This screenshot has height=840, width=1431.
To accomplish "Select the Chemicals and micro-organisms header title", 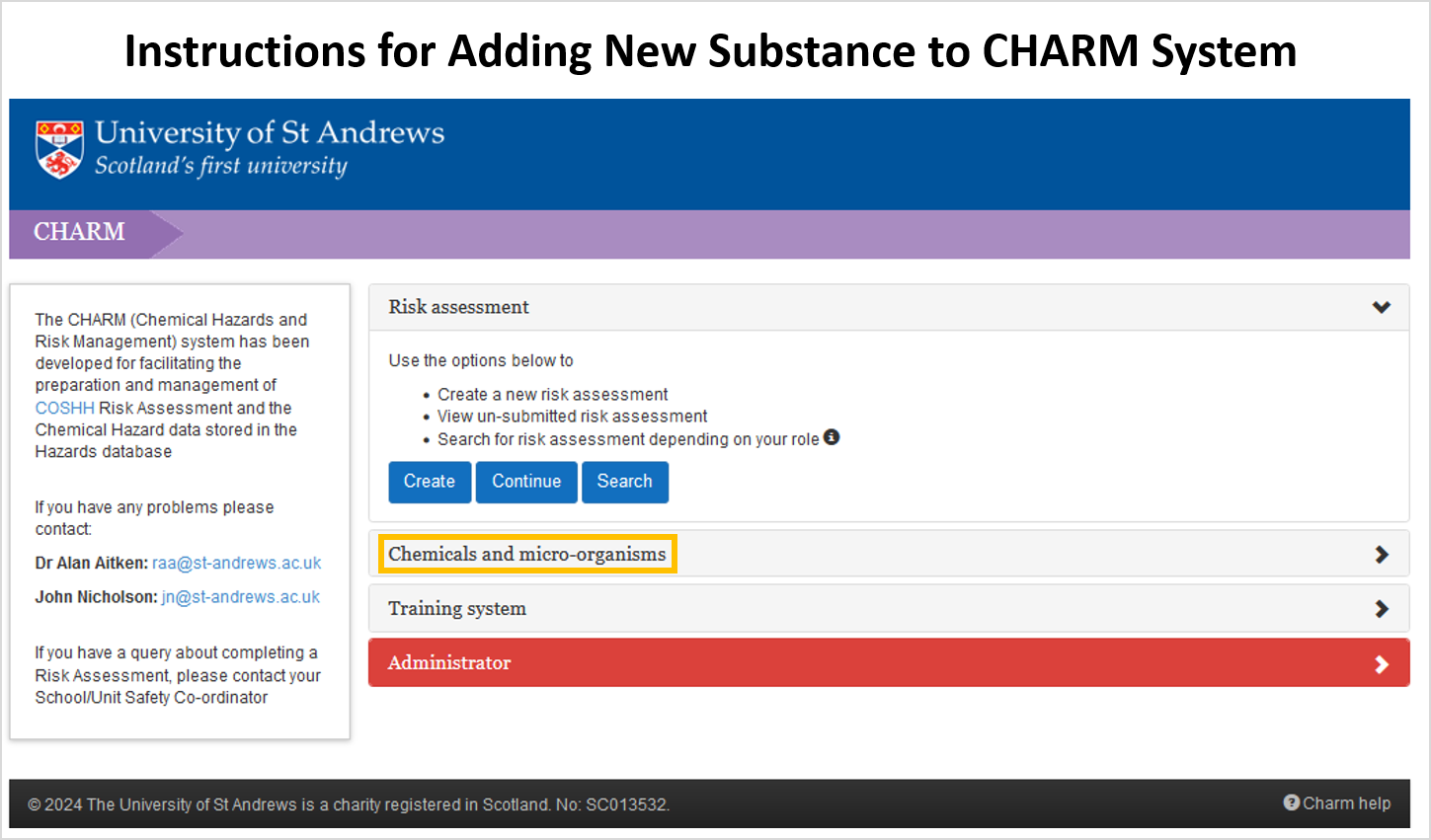I will [526, 554].
